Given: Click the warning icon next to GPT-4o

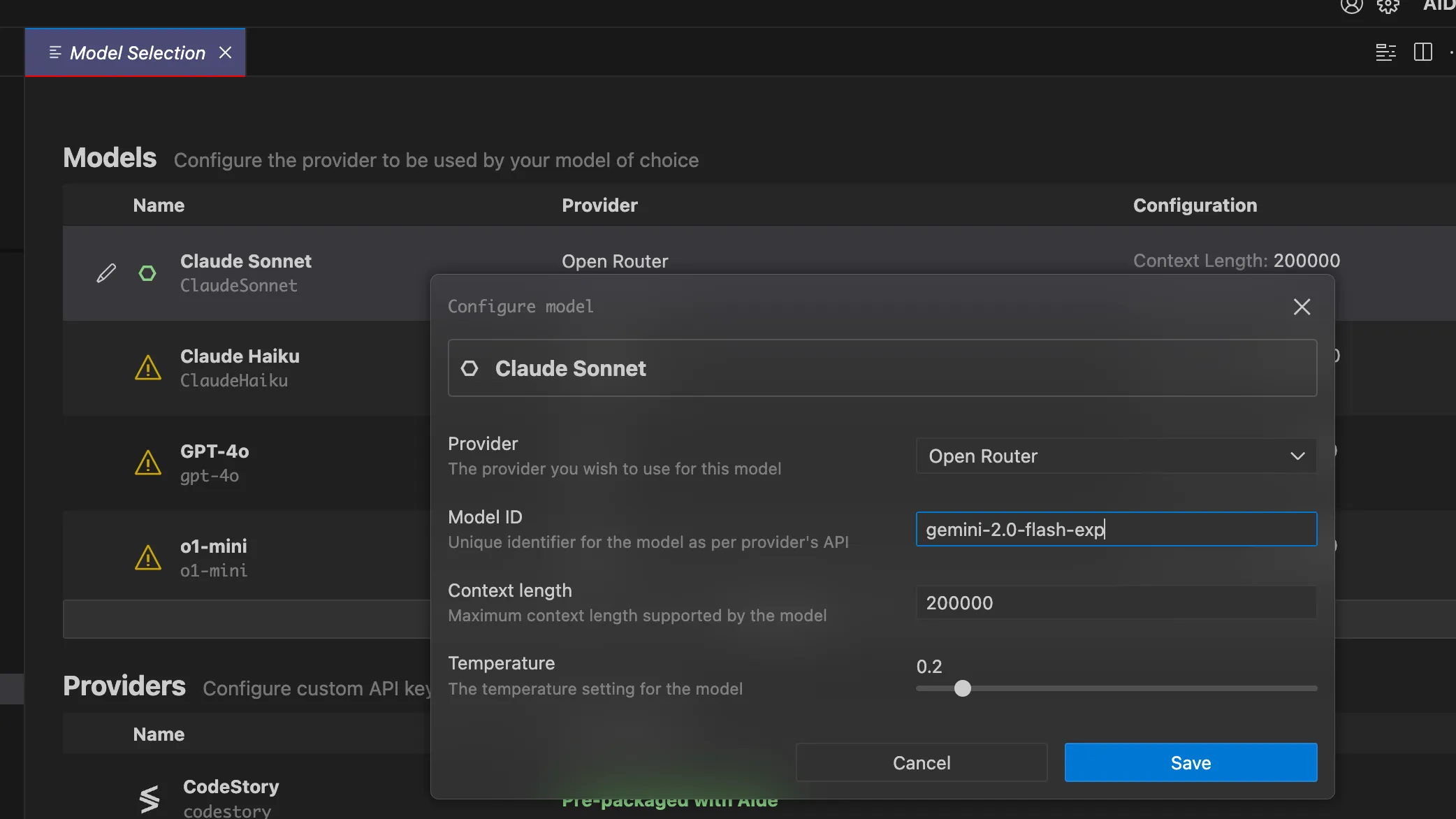Looking at the screenshot, I should tap(148, 463).
